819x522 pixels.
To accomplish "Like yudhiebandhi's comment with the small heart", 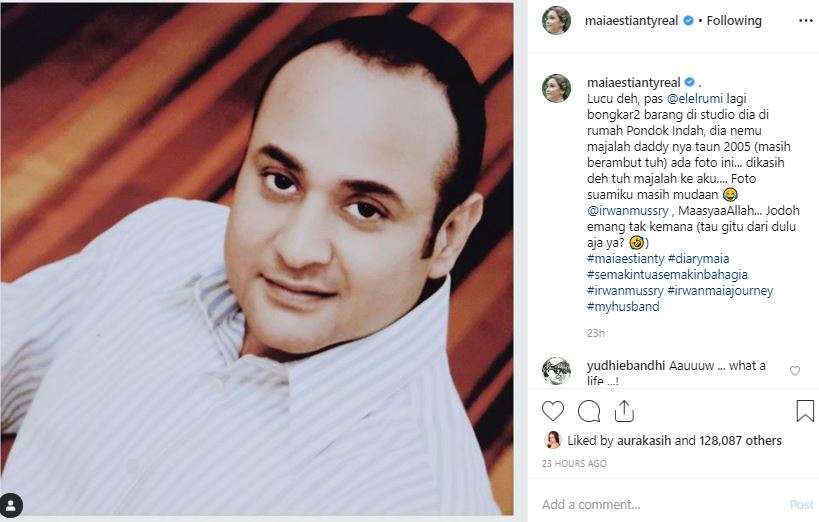I will coord(794,370).
